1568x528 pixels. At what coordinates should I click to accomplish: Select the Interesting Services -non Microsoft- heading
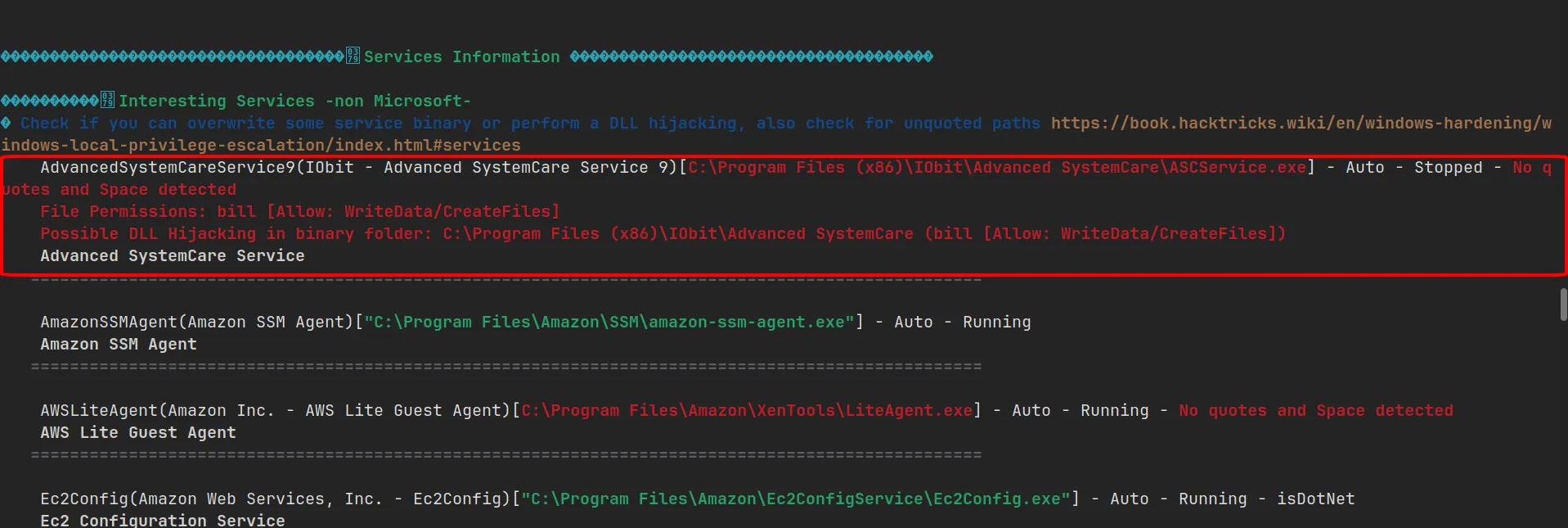click(x=294, y=101)
